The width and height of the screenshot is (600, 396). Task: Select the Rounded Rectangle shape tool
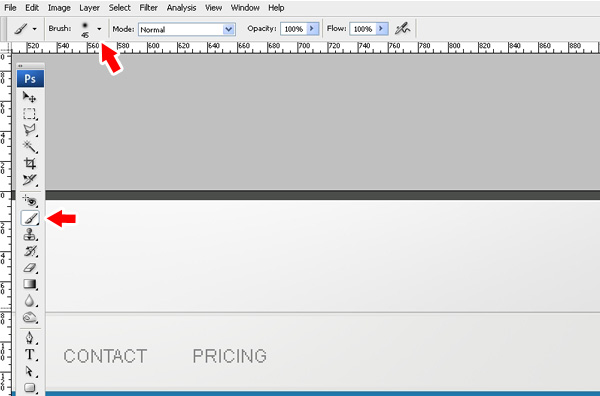(x=29, y=388)
